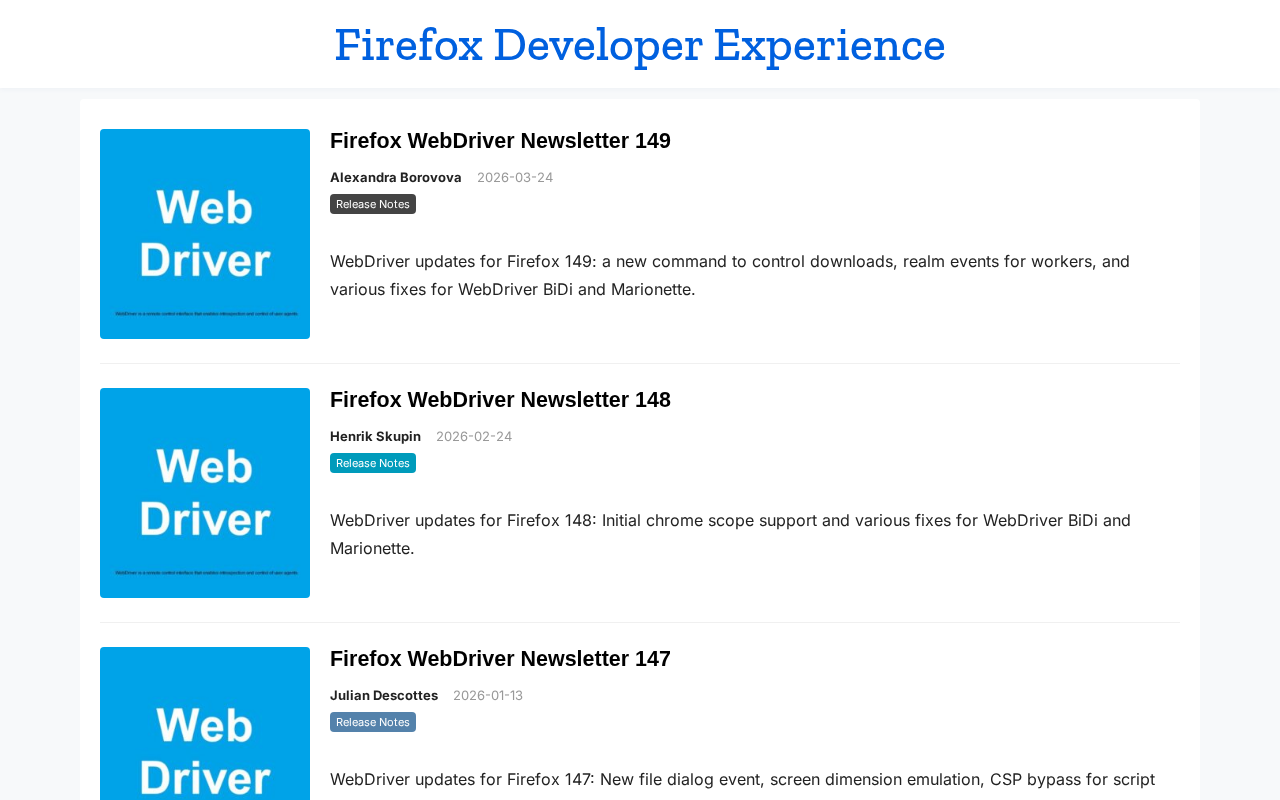Click the 2026-01-13 post date
Screen dimensions: 1280x800
pos(488,695)
